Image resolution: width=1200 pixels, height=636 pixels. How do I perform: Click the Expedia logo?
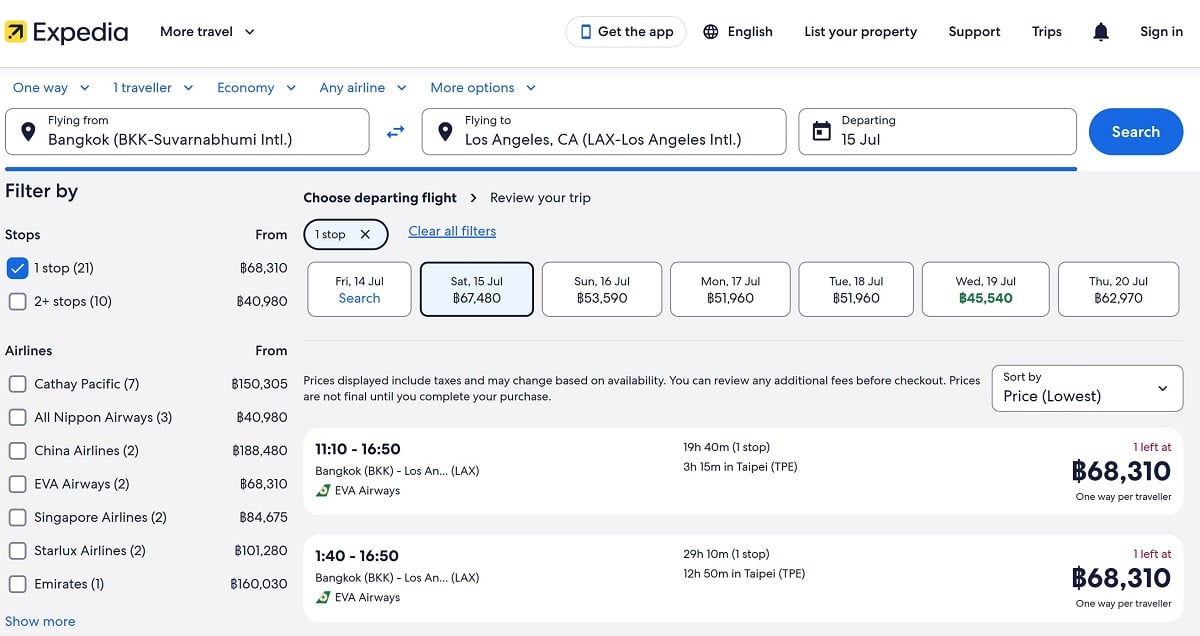[x=66, y=32]
